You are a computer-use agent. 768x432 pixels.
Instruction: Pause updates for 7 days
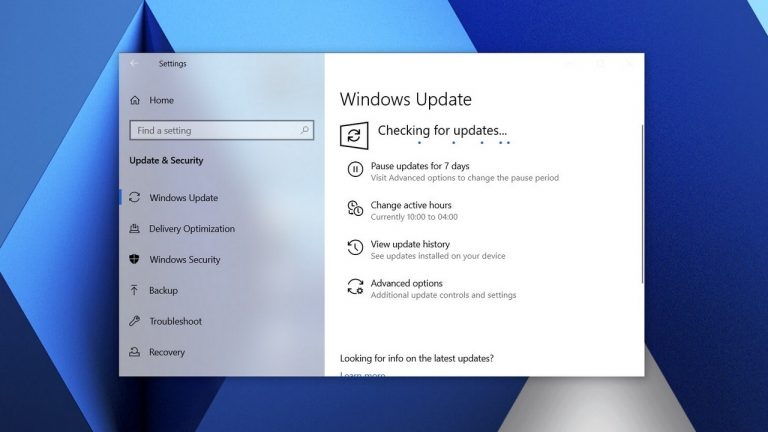pyautogui.click(x=420, y=166)
